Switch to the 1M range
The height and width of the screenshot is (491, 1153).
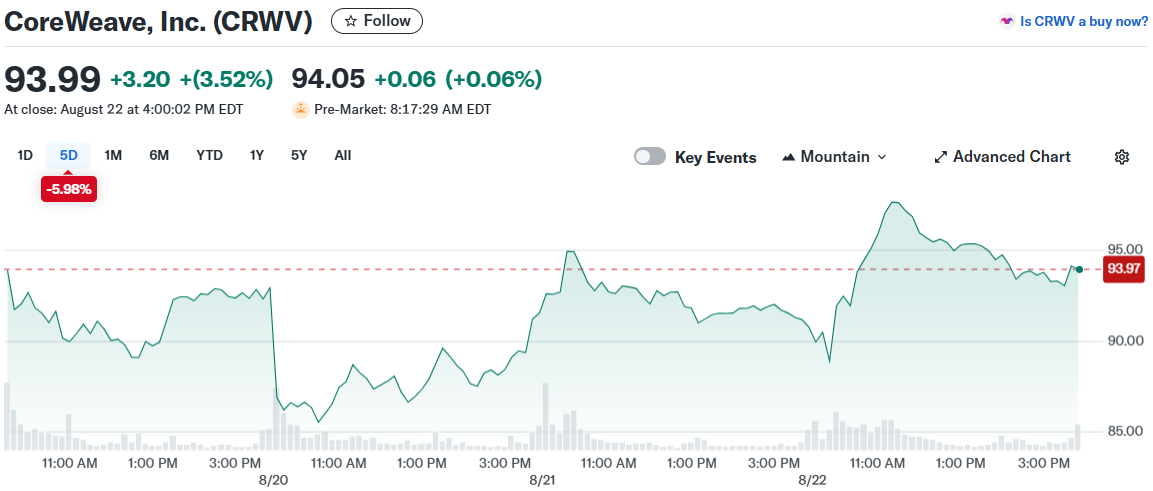pyautogui.click(x=113, y=155)
